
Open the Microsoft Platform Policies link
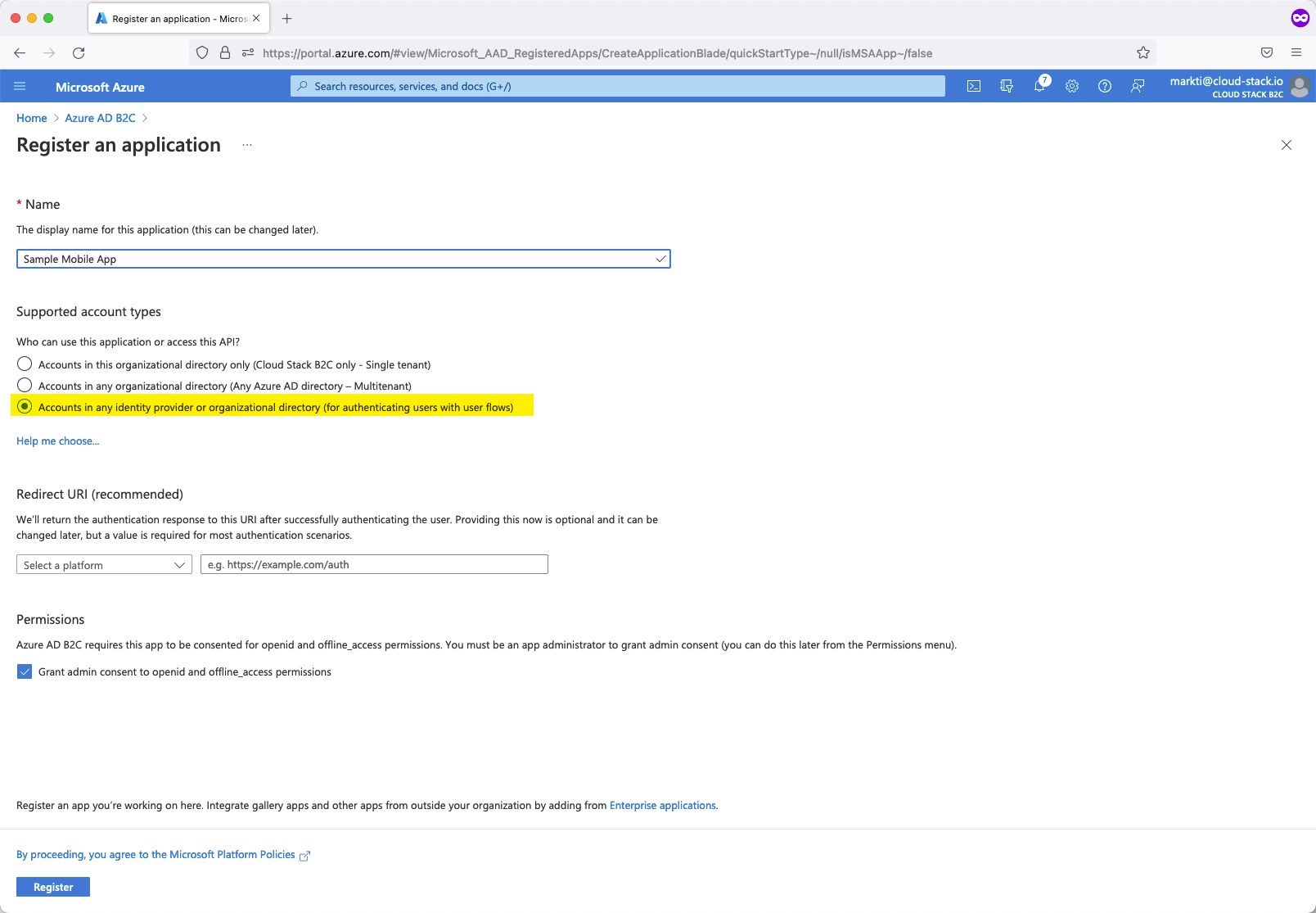(x=163, y=855)
